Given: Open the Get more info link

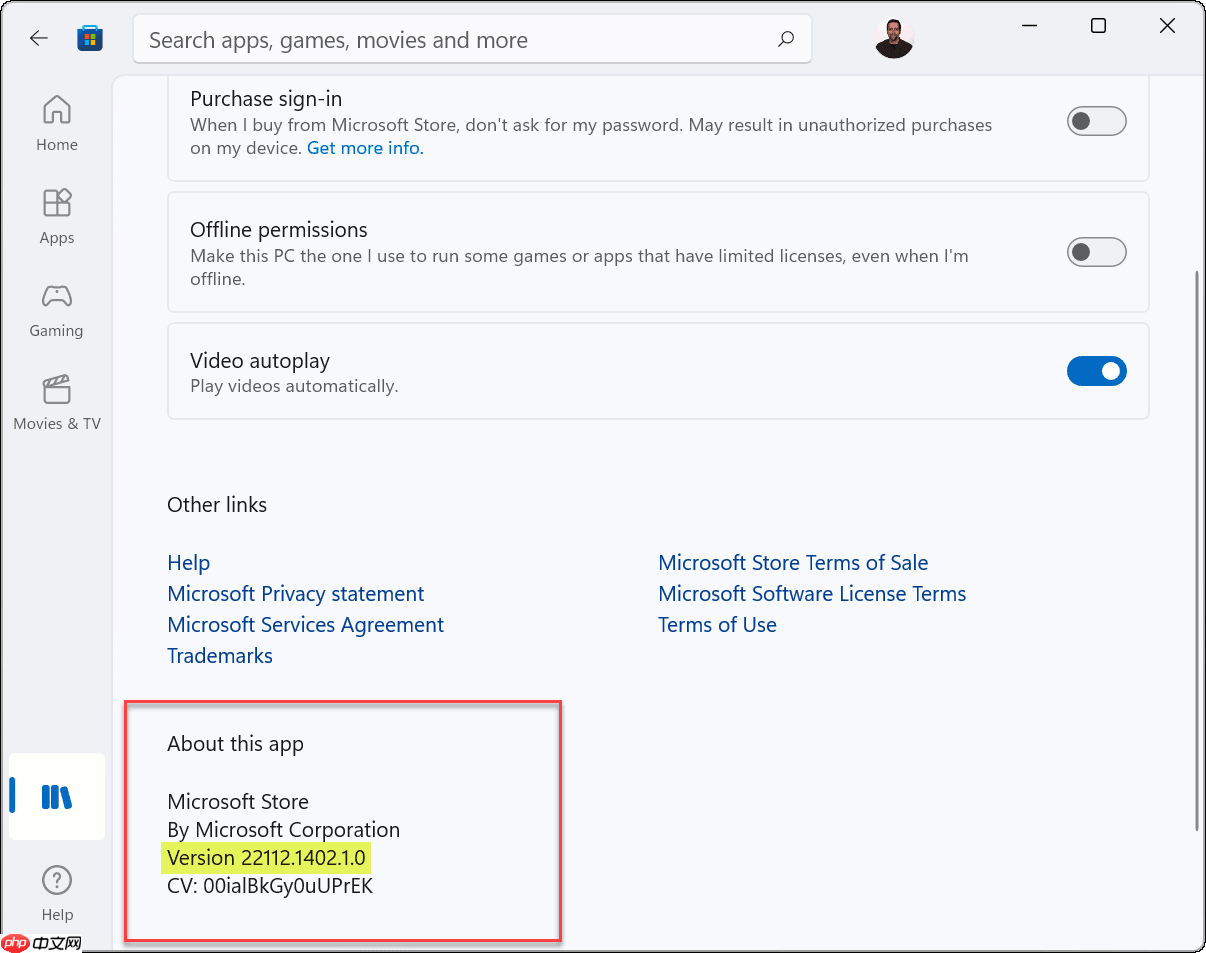Looking at the screenshot, I should [x=365, y=148].
